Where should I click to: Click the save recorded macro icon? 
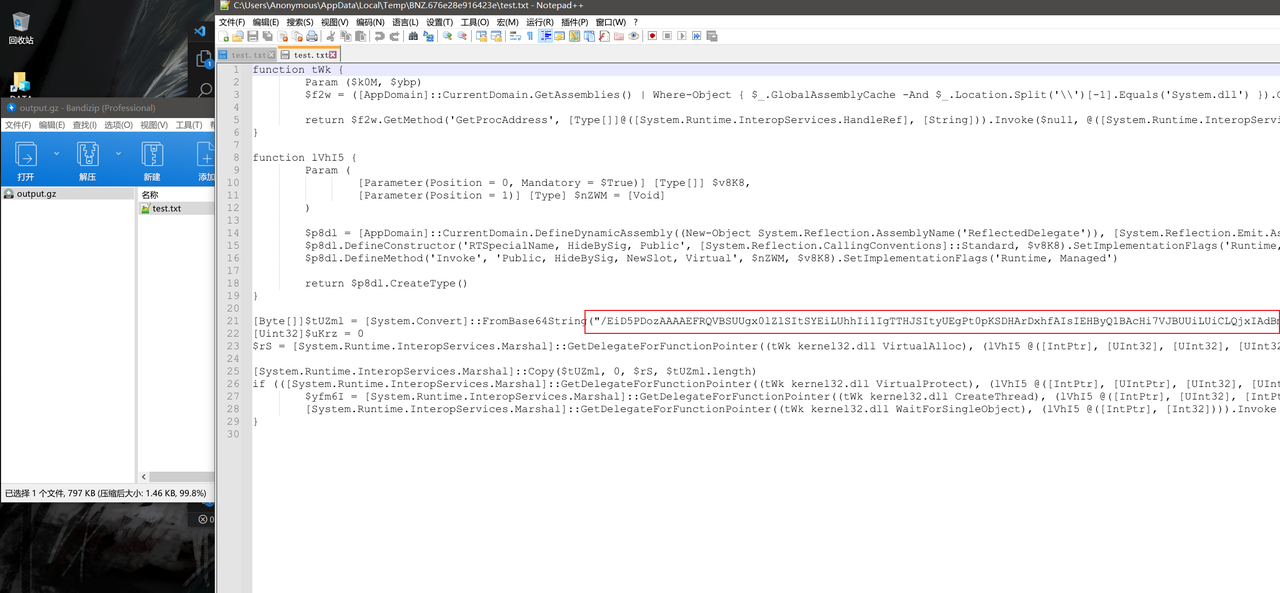[x=712, y=36]
